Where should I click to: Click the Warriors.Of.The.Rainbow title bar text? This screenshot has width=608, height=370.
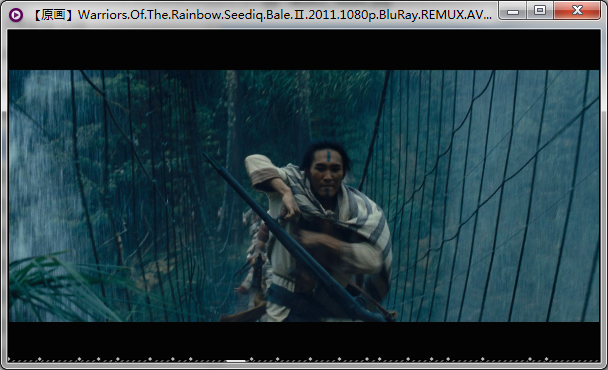(x=285, y=15)
